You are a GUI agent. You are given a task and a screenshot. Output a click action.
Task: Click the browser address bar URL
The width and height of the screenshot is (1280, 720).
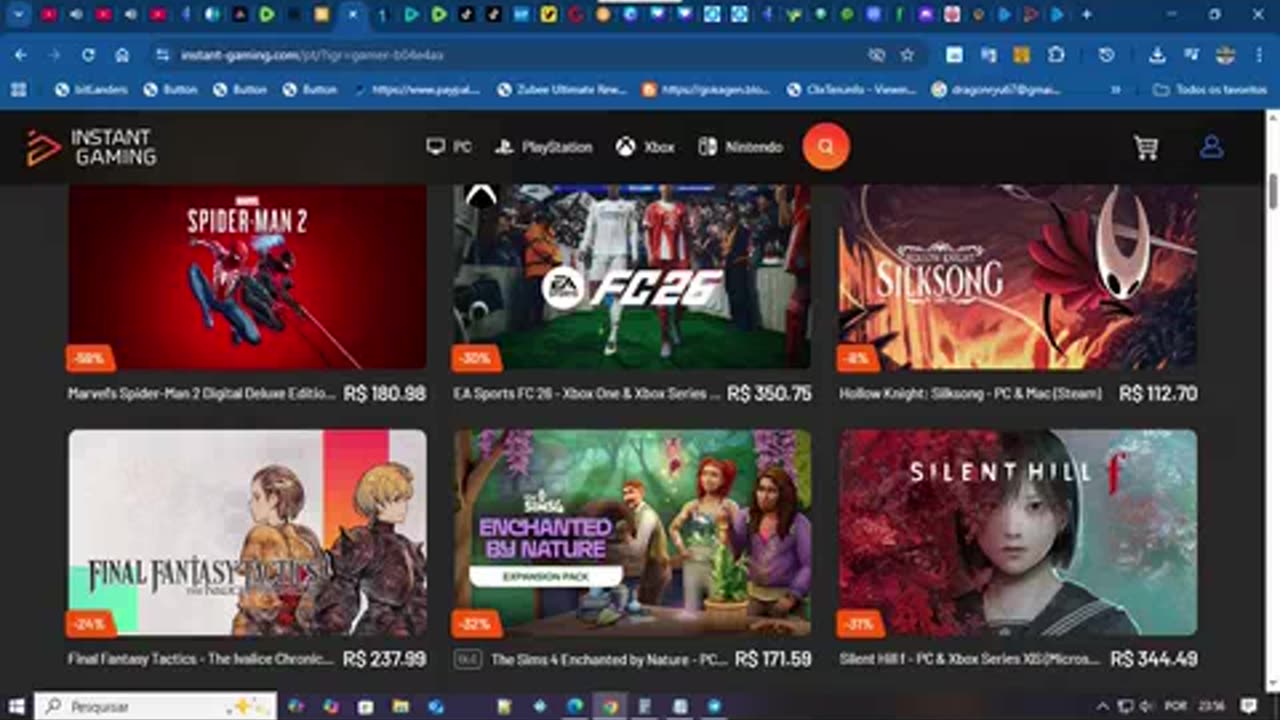point(312,55)
